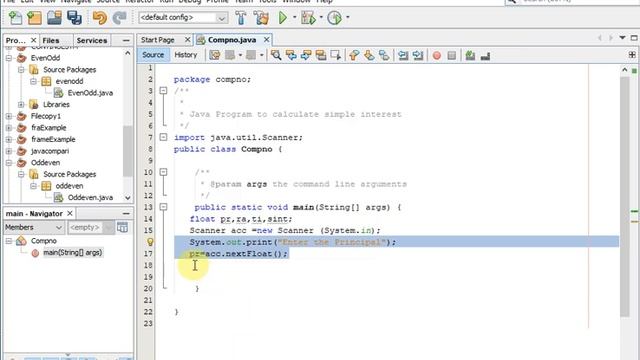Screen dimensions: 640x360
Task: Click the line 16 lightbulb hint
Action: (150, 242)
